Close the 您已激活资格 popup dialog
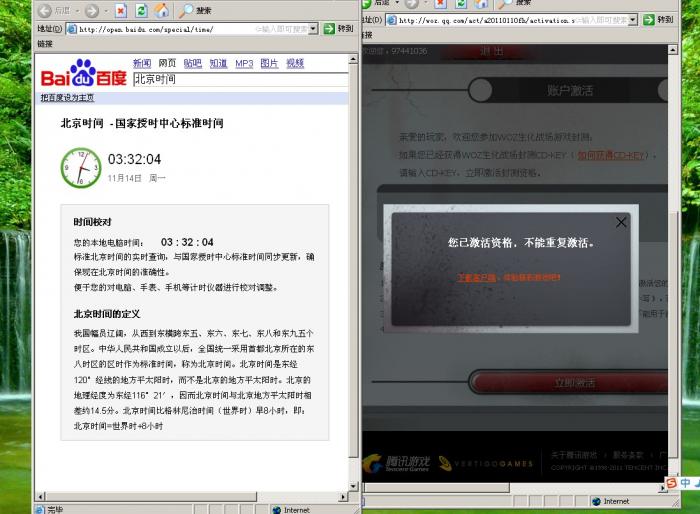This screenshot has height=514, width=700. (621, 222)
